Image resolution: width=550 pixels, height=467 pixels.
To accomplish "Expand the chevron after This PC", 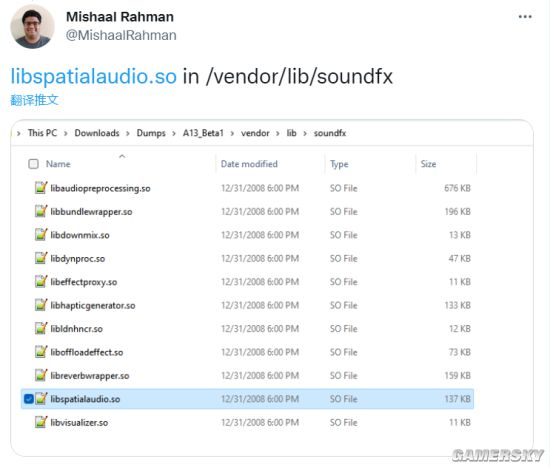I will click(x=65, y=133).
